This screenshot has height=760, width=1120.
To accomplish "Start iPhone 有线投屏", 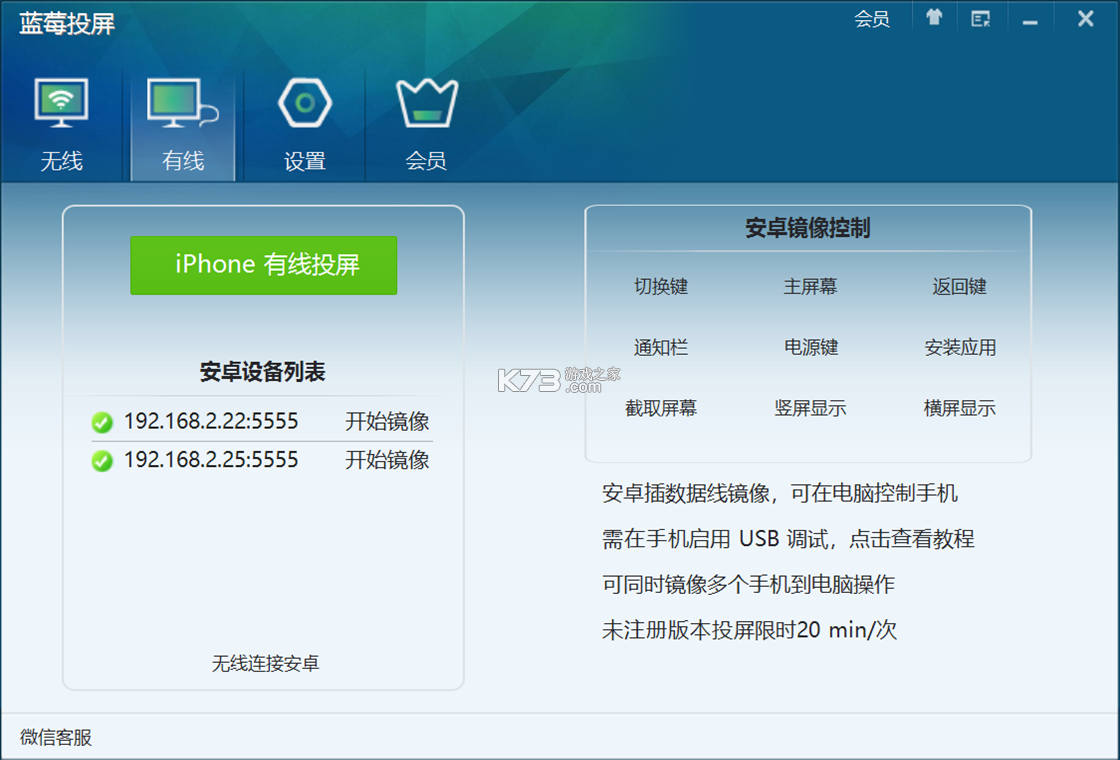I will (x=264, y=265).
